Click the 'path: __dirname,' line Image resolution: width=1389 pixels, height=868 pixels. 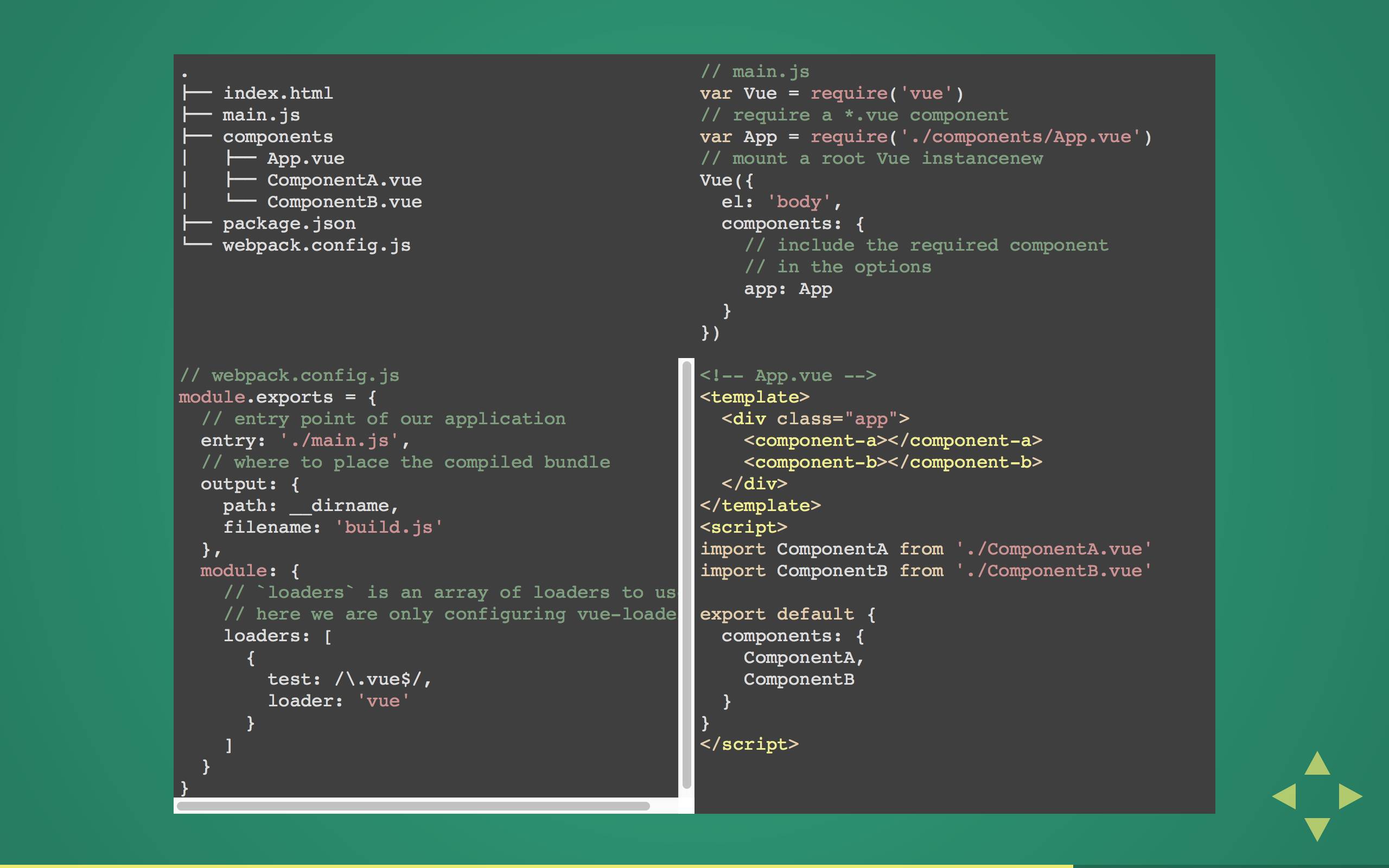[x=310, y=506]
